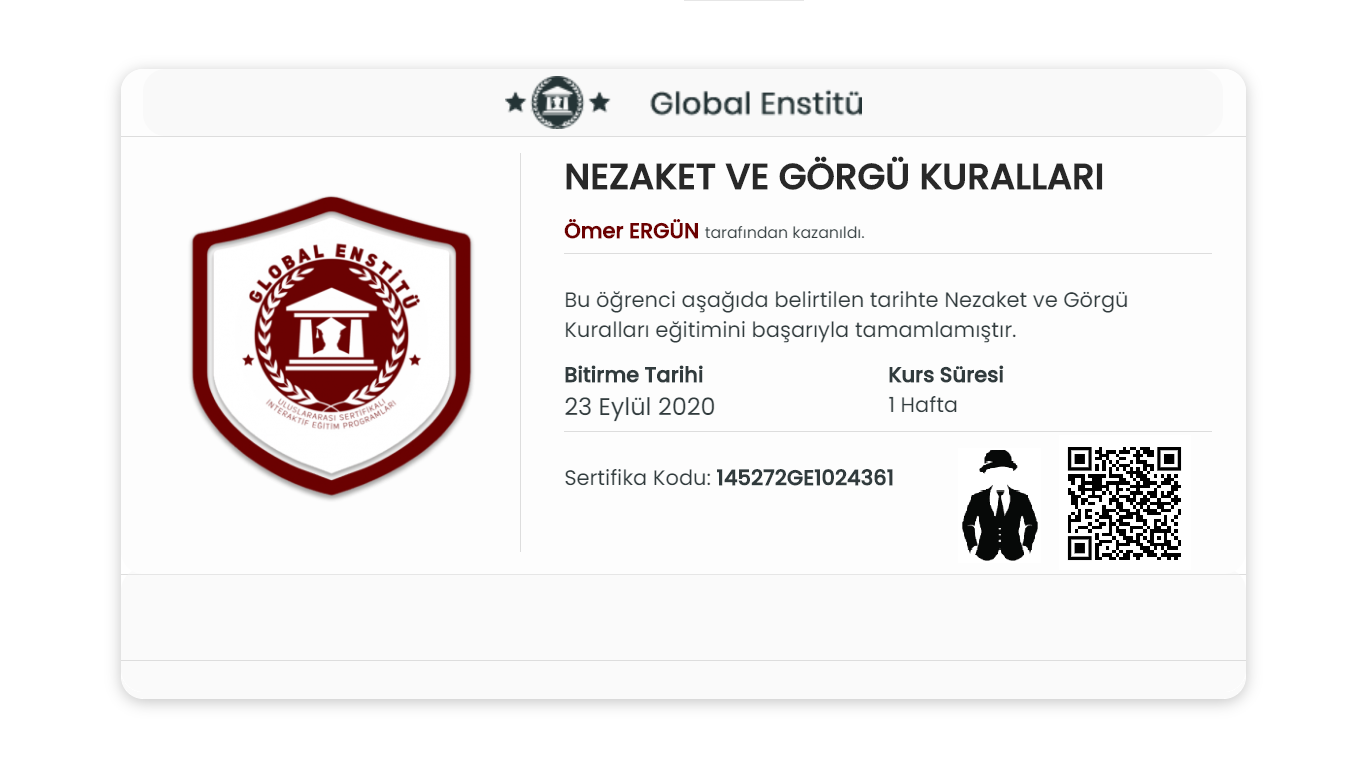Click the 1 Hafta duration text
This screenshot has width=1366, height=768.
[923, 405]
